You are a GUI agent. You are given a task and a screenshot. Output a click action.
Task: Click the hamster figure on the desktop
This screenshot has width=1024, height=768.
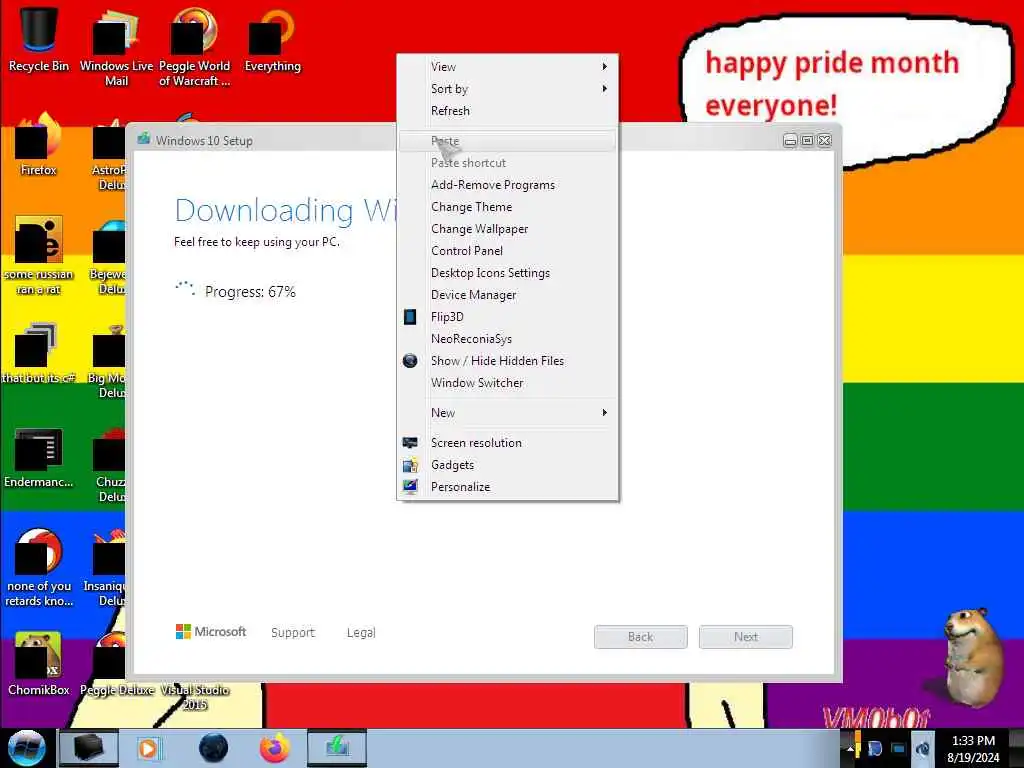click(x=972, y=656)
